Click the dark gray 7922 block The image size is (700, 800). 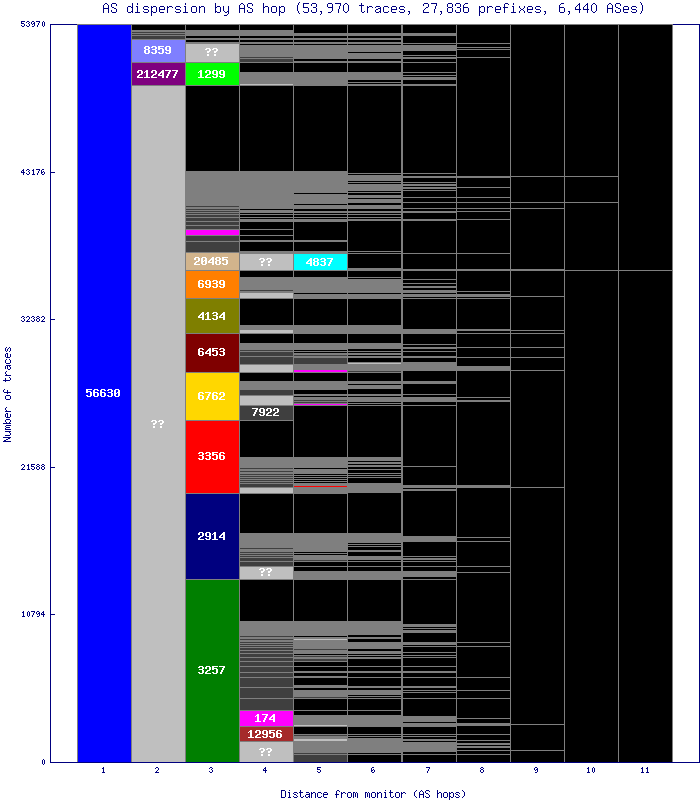point(266,412)
